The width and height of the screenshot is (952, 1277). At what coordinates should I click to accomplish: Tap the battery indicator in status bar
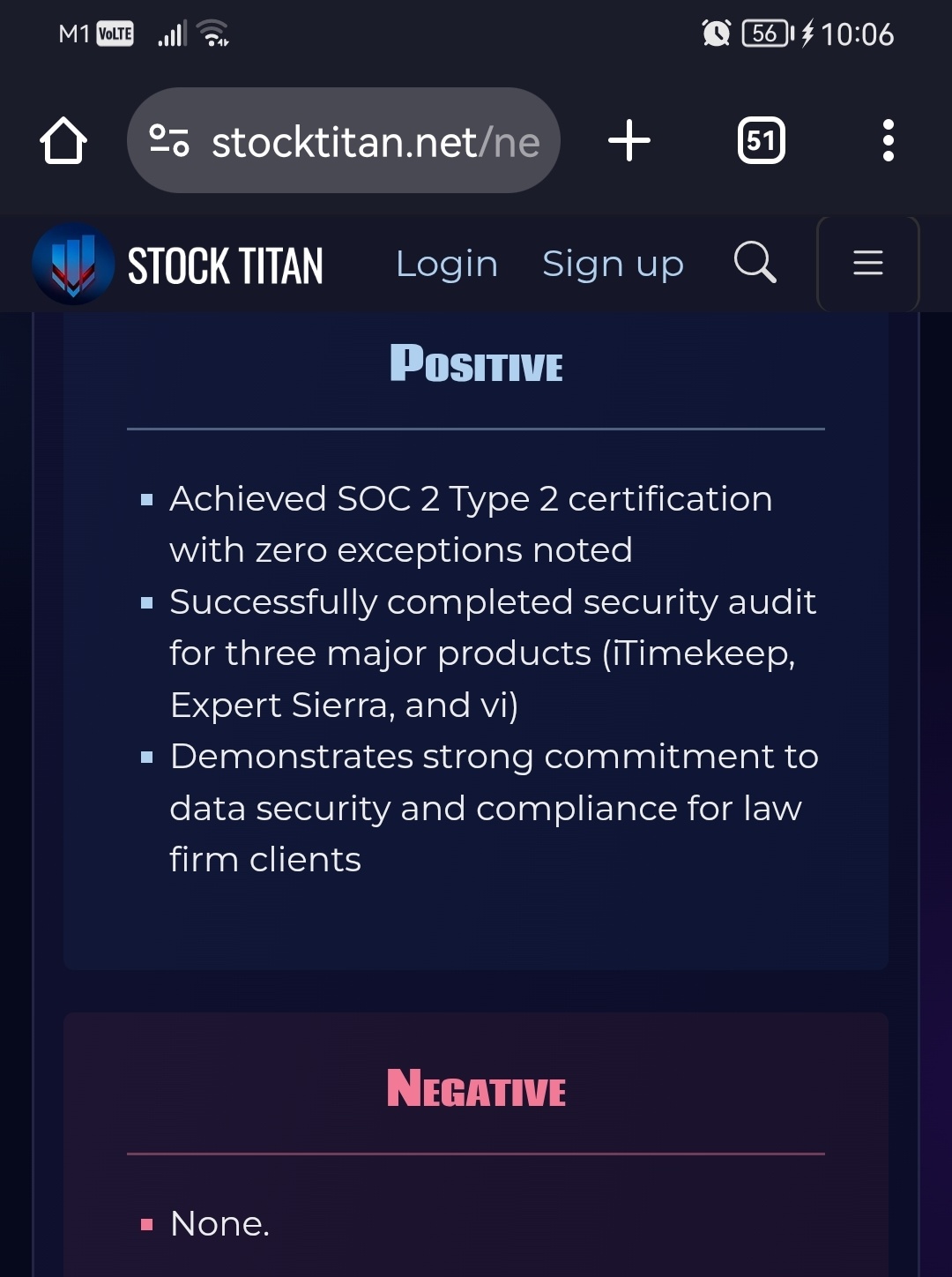[769, 34]
